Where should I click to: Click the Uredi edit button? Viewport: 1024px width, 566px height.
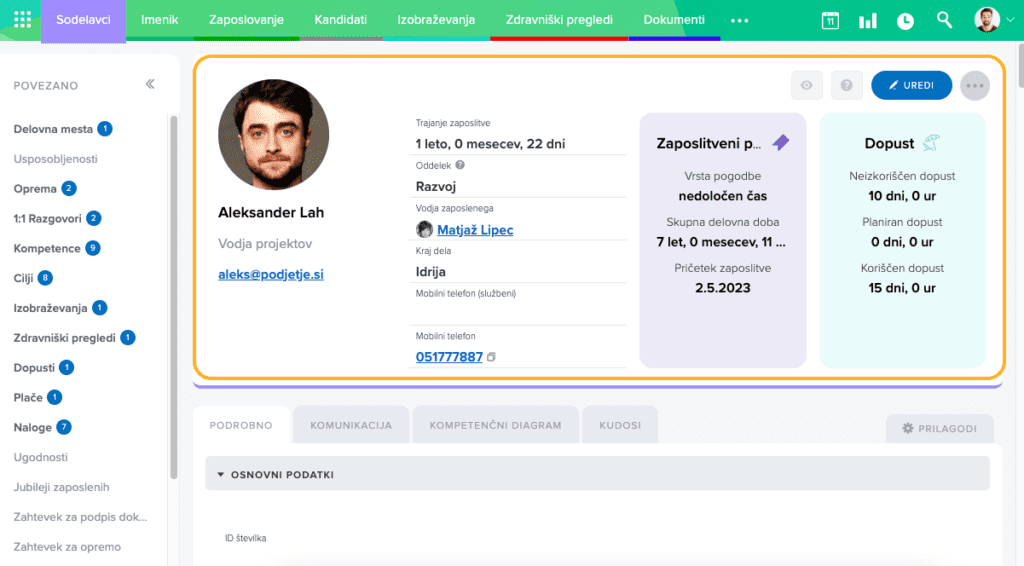coord(911,86)
